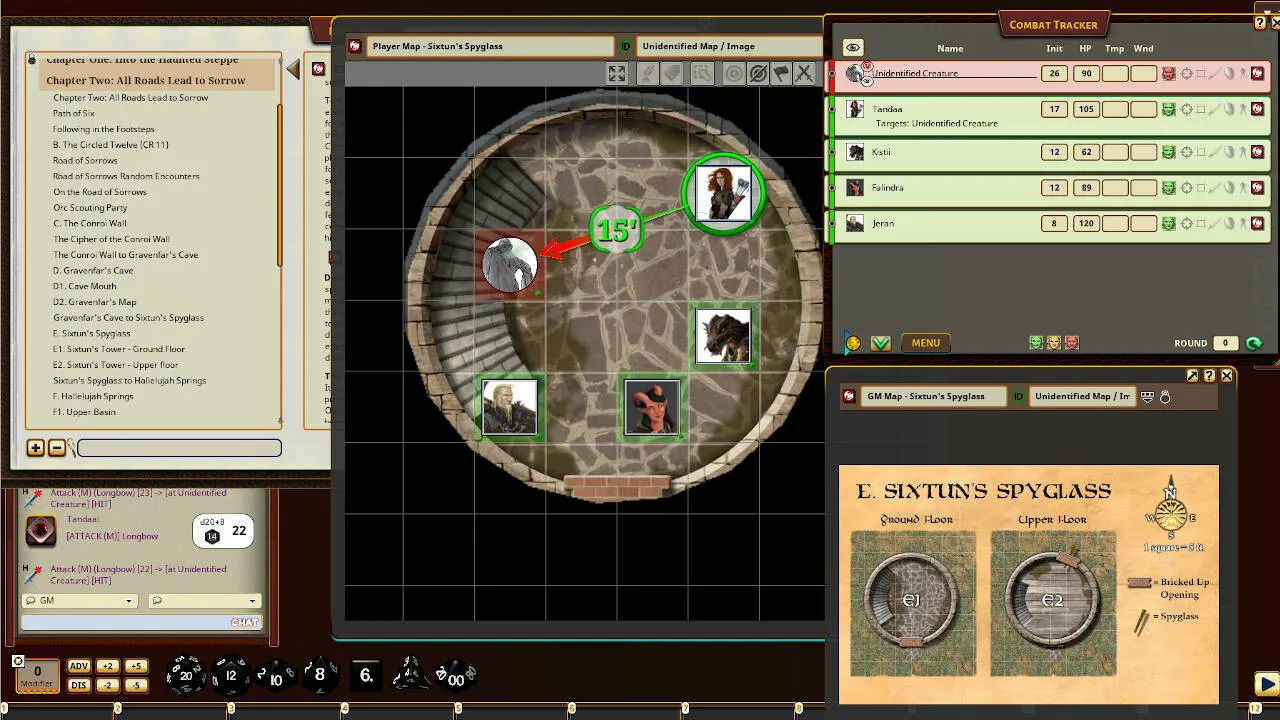
Task: Select the preview/zoom selection tool on map toolbar
Action: tap(701, 73)
